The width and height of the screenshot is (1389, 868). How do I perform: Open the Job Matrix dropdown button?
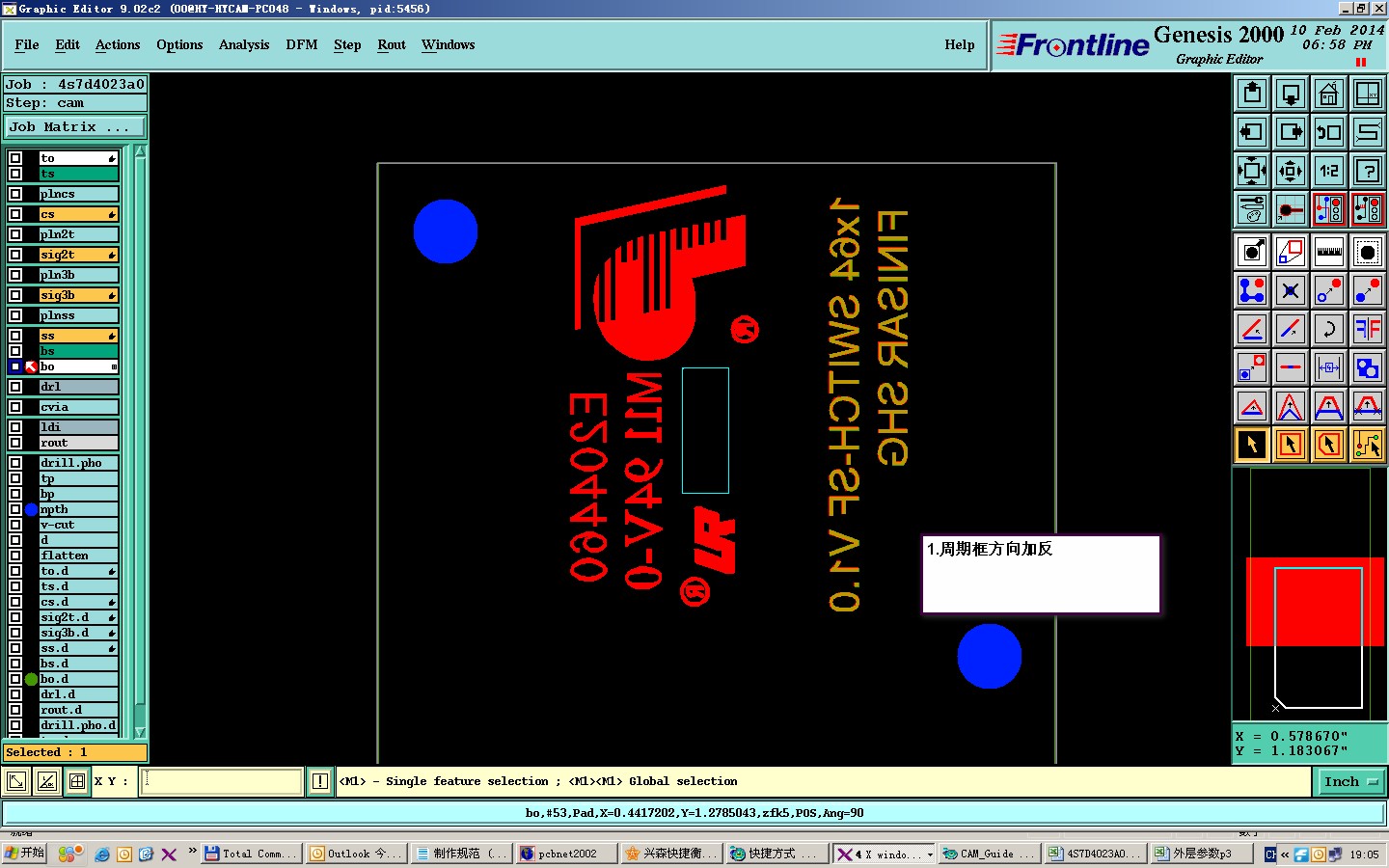pos(75,127)
